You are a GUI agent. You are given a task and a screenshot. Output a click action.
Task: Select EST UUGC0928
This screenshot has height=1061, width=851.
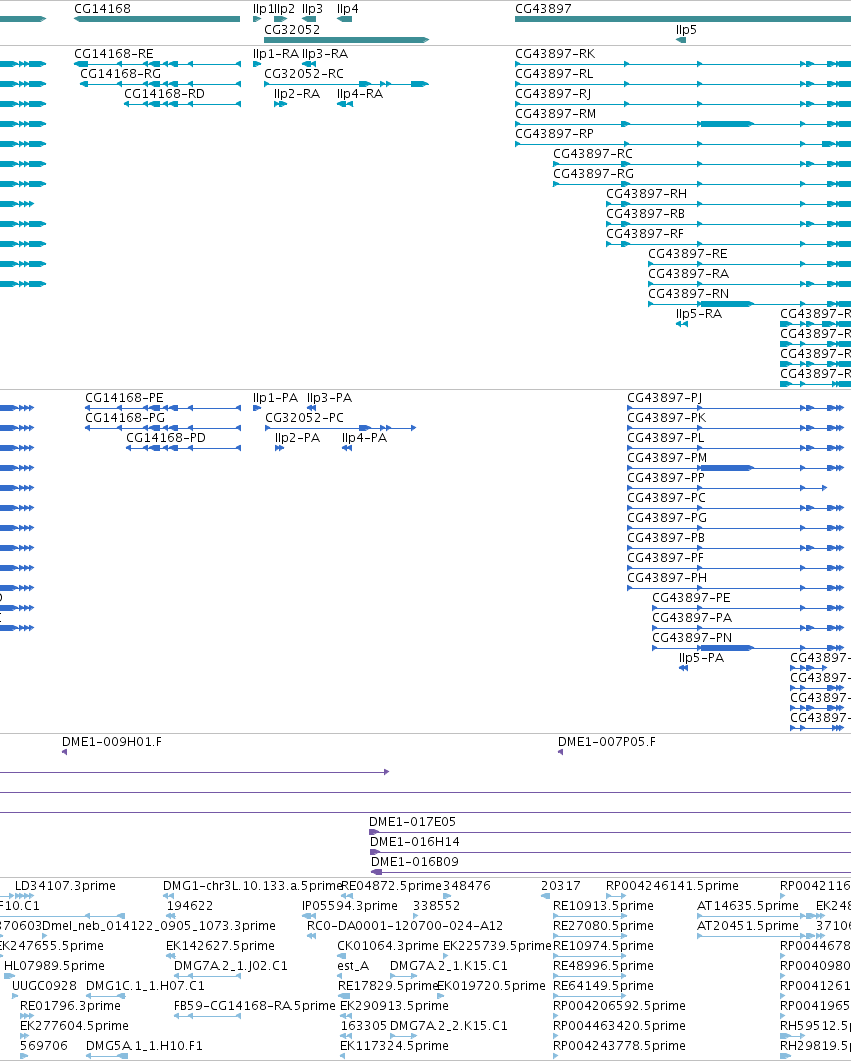(x=44, y=986)
